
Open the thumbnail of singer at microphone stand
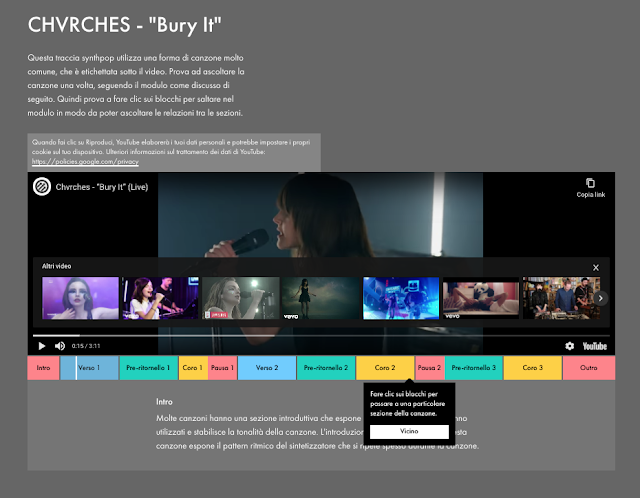click(x=240, y=298)
